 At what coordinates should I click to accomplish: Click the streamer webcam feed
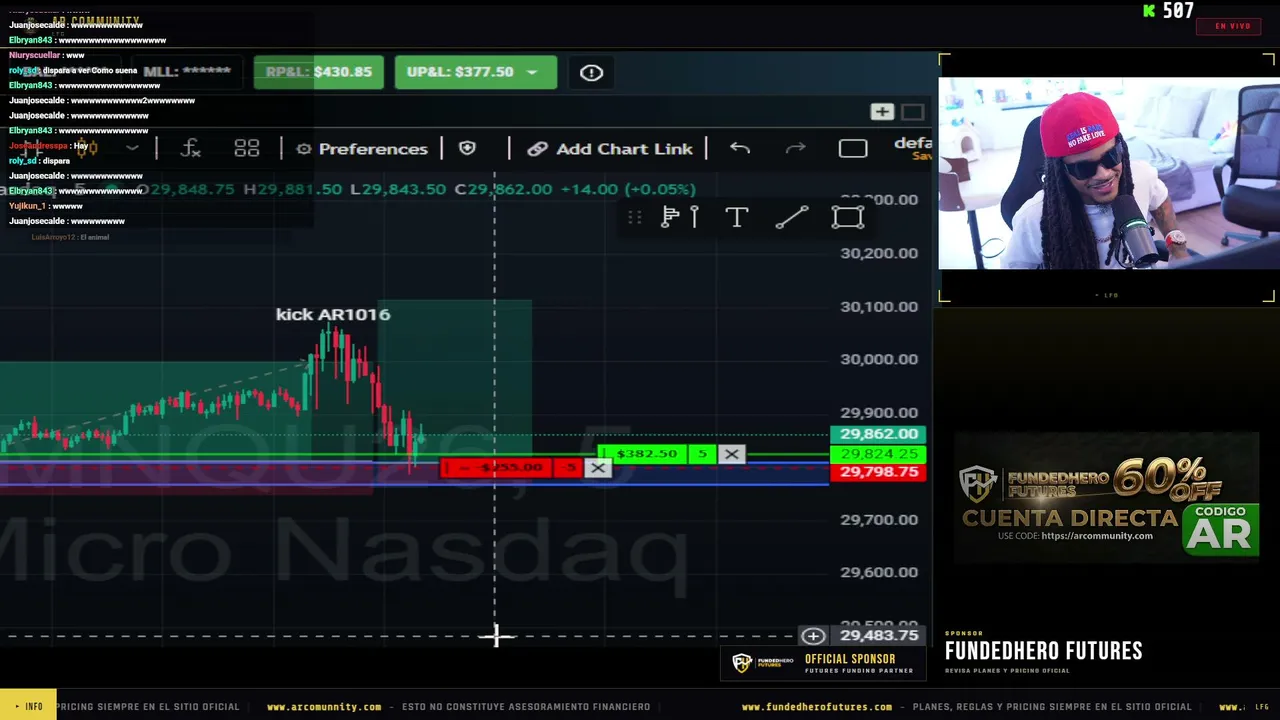(x=1108, y=174)
